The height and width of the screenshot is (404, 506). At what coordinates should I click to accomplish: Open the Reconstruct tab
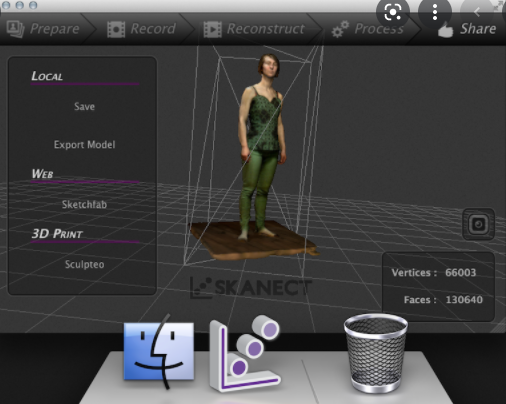(x=254, y=29)
